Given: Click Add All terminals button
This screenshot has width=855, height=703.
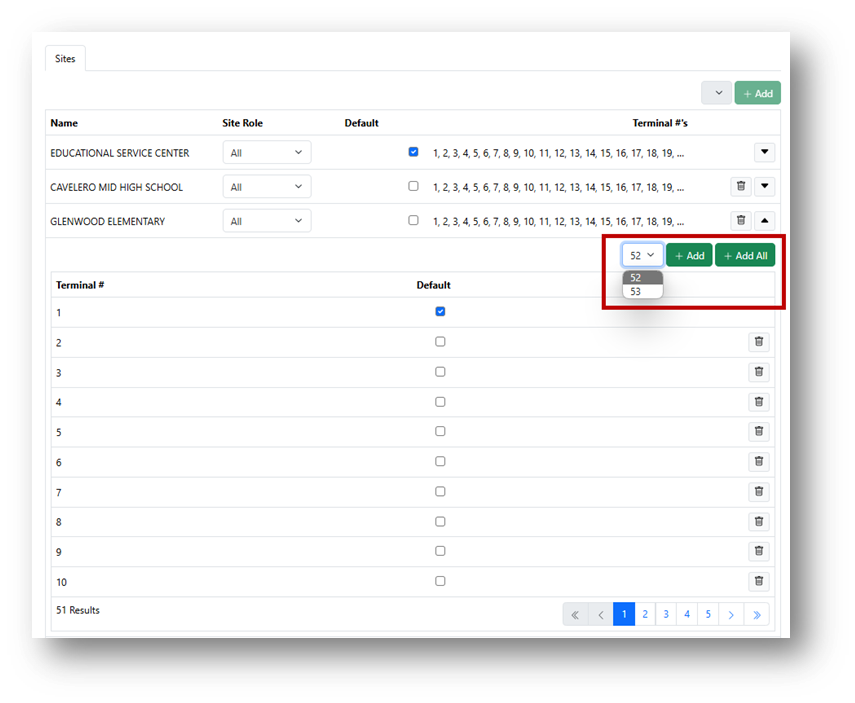Looking at the screenshot, I should [745, 255].
